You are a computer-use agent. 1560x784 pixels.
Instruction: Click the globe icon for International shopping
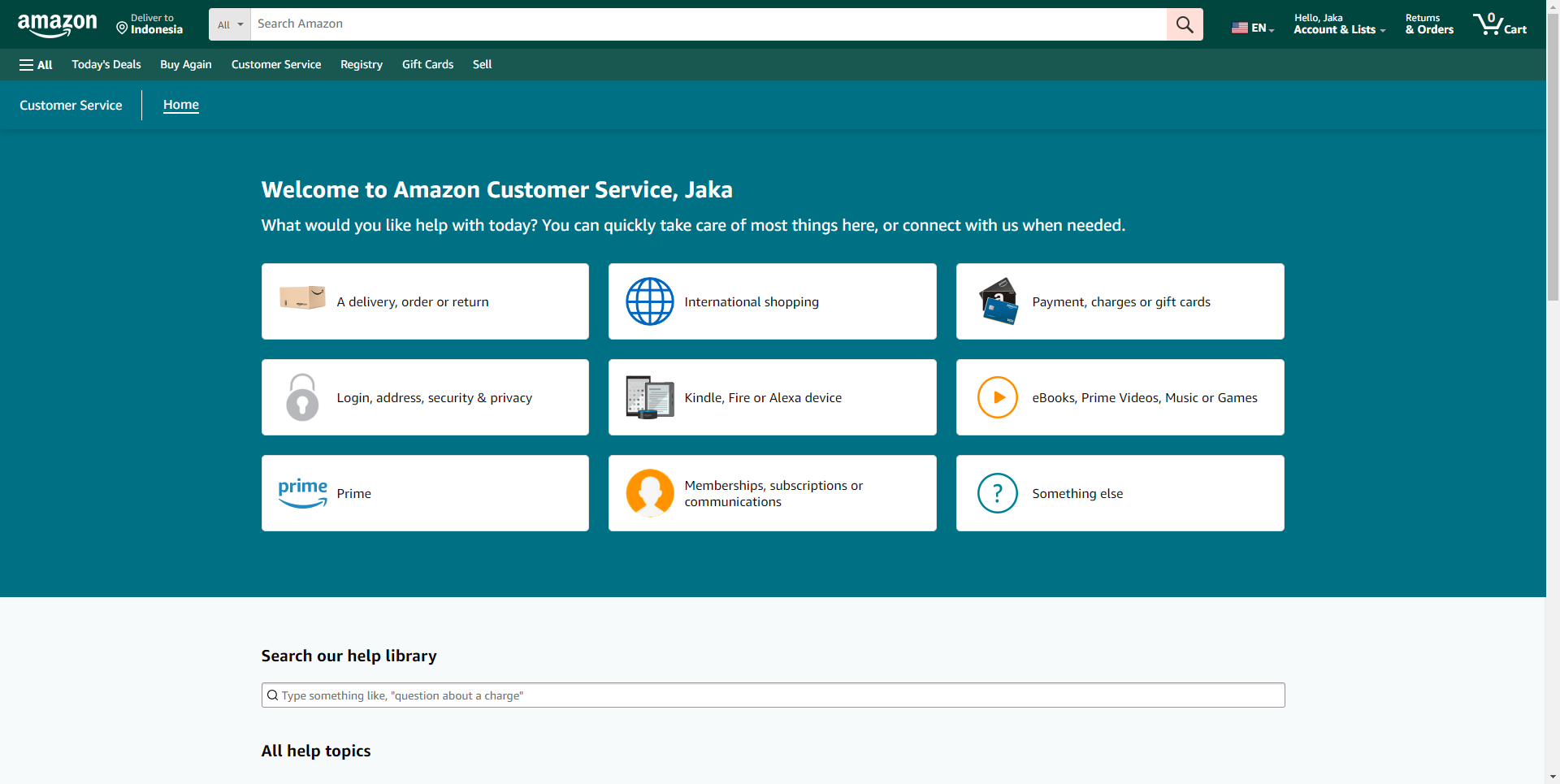[649, 301]
